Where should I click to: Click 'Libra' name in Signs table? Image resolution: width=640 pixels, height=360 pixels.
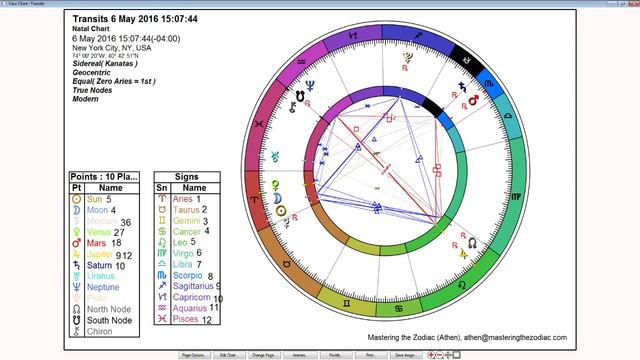(182, 264)
